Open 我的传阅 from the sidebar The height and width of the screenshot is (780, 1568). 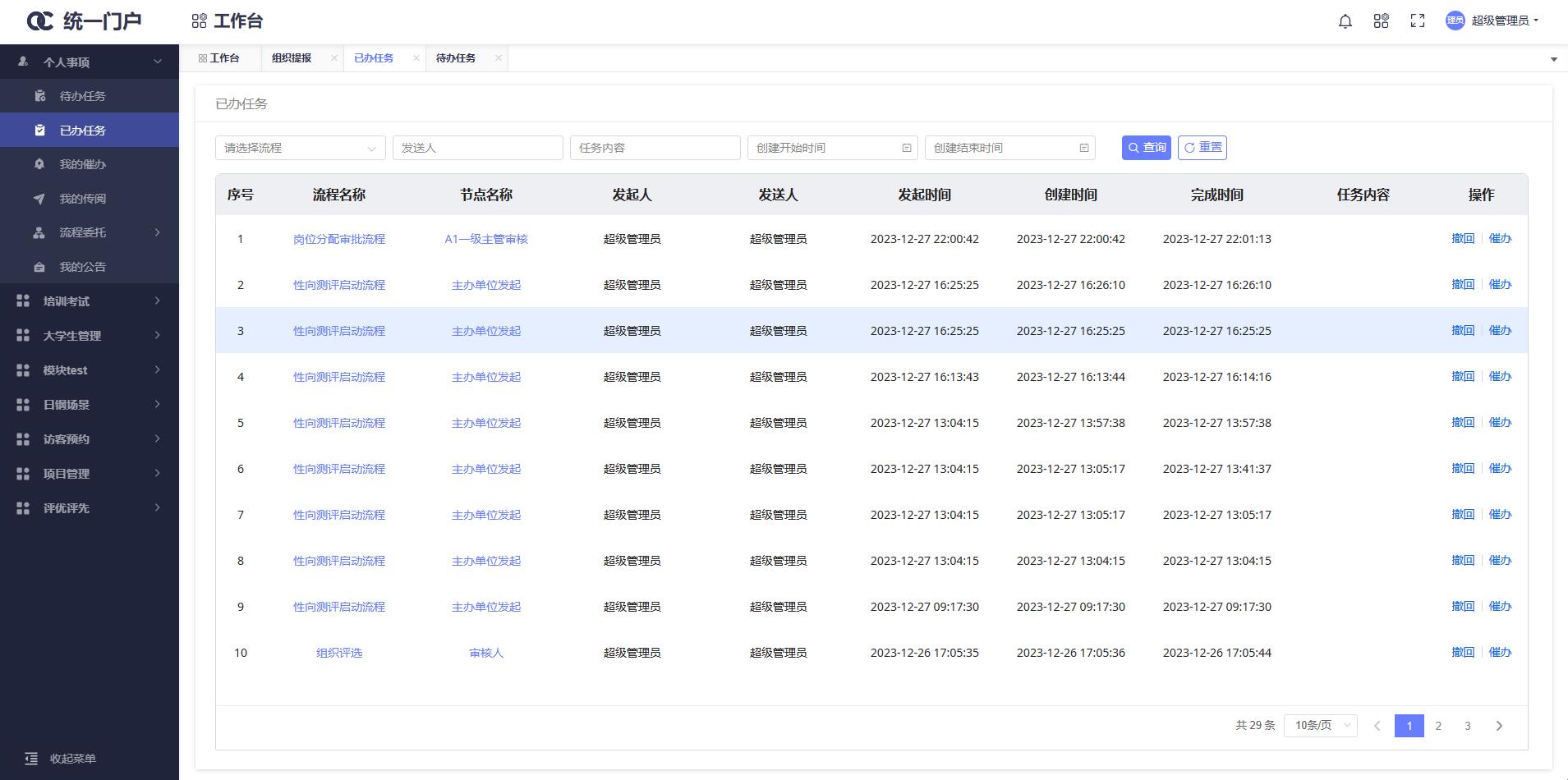[x=82, y=199]
